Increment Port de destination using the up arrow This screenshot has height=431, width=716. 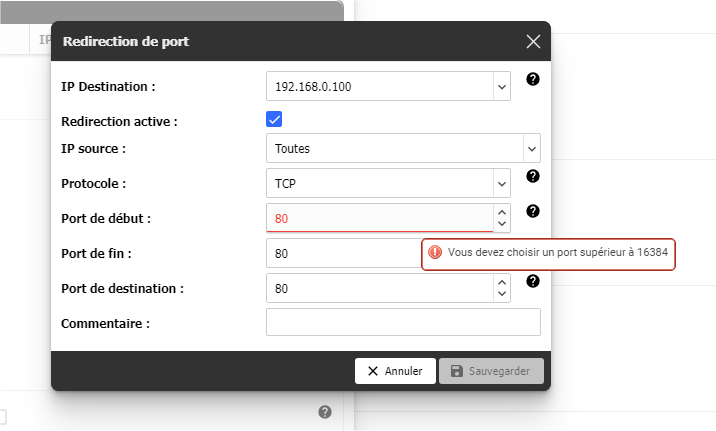pyautogui.click(x=501, y=281)
